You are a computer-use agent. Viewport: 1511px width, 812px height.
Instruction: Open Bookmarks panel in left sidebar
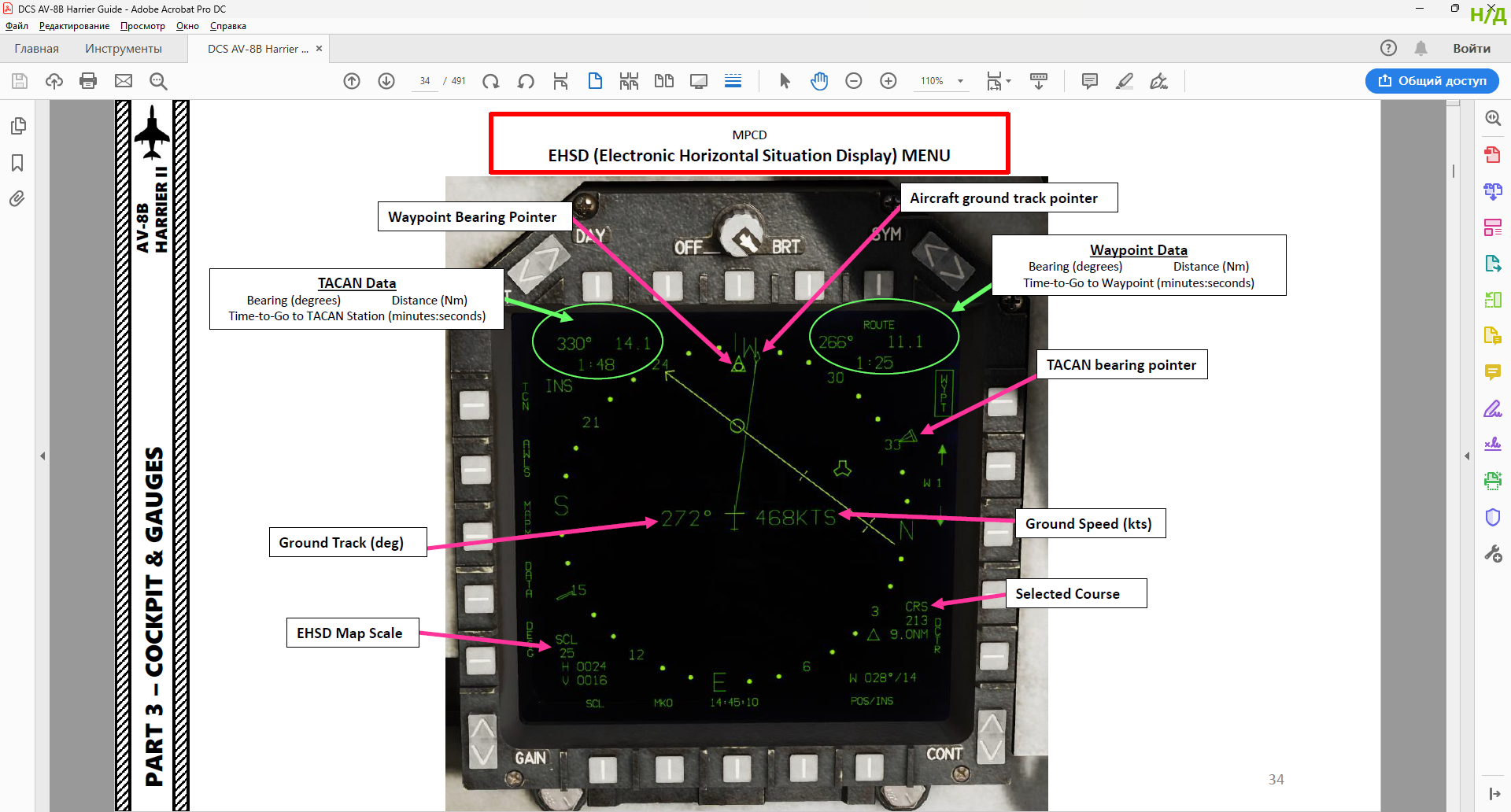(17, 163)
